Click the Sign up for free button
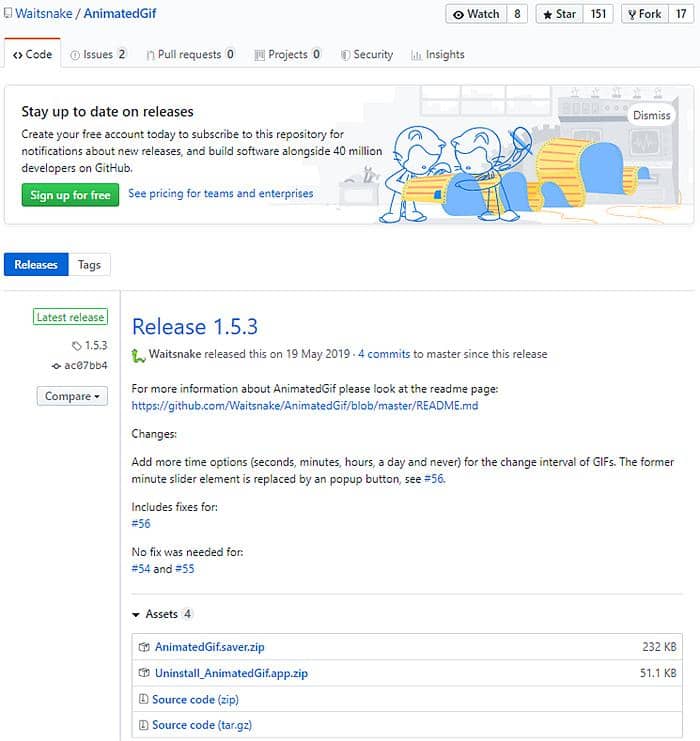 tap(70, 195)
